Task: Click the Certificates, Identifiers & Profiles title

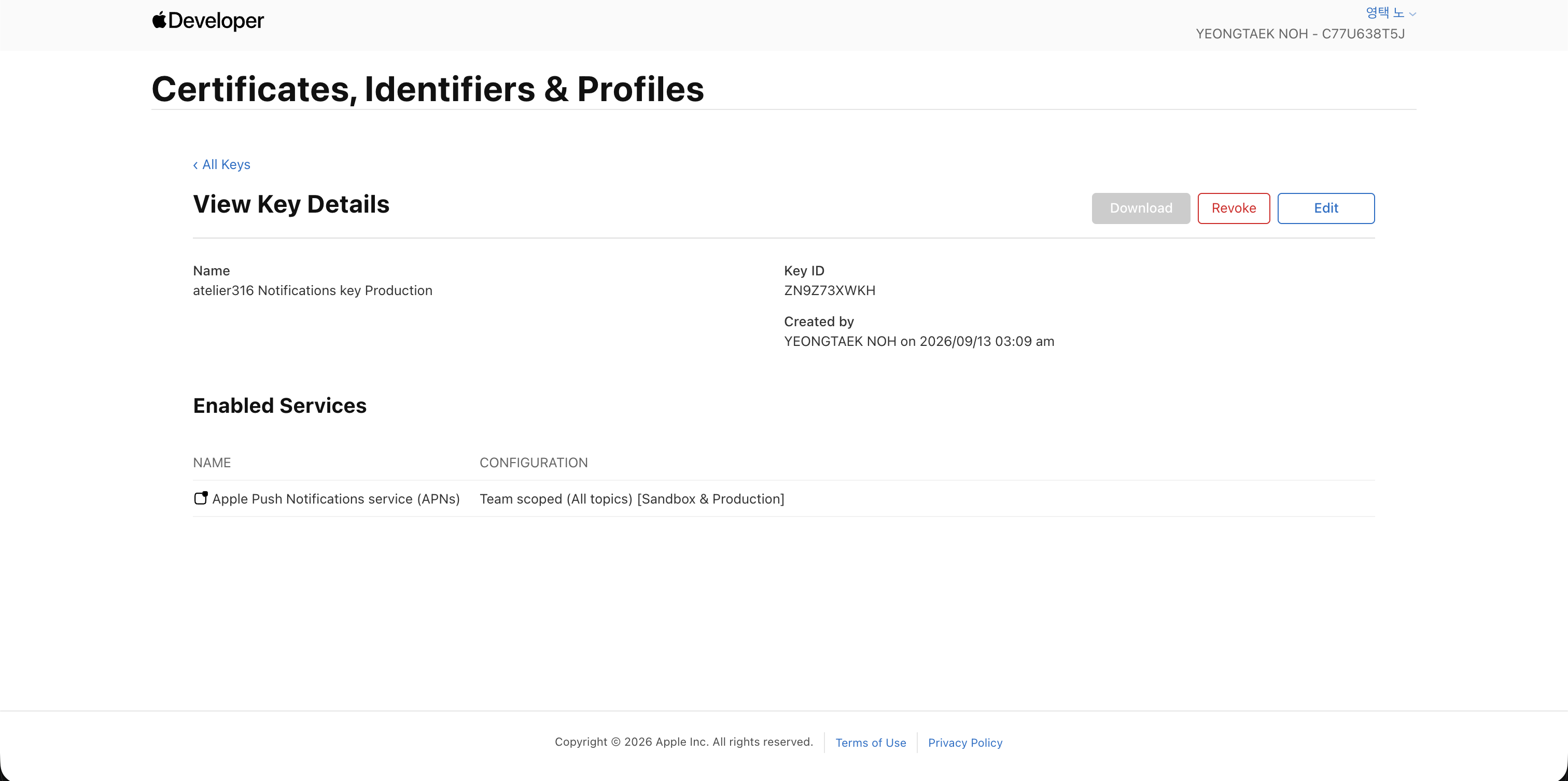Action: click(427, 89)
